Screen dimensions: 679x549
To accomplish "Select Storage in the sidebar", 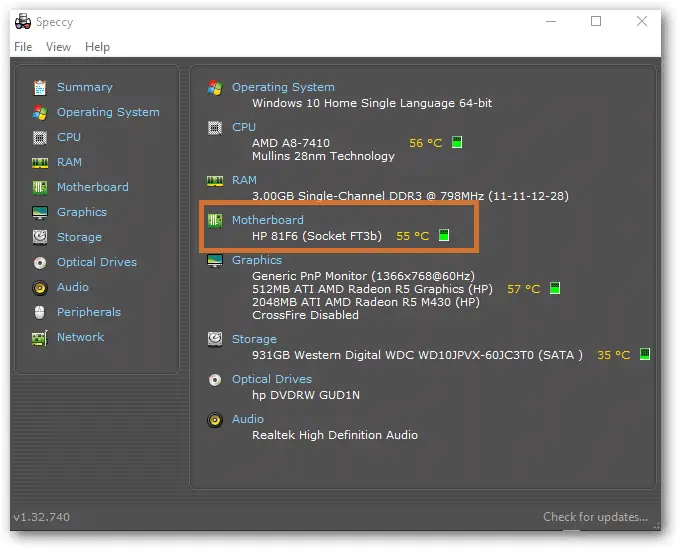I will click(79, 237).
